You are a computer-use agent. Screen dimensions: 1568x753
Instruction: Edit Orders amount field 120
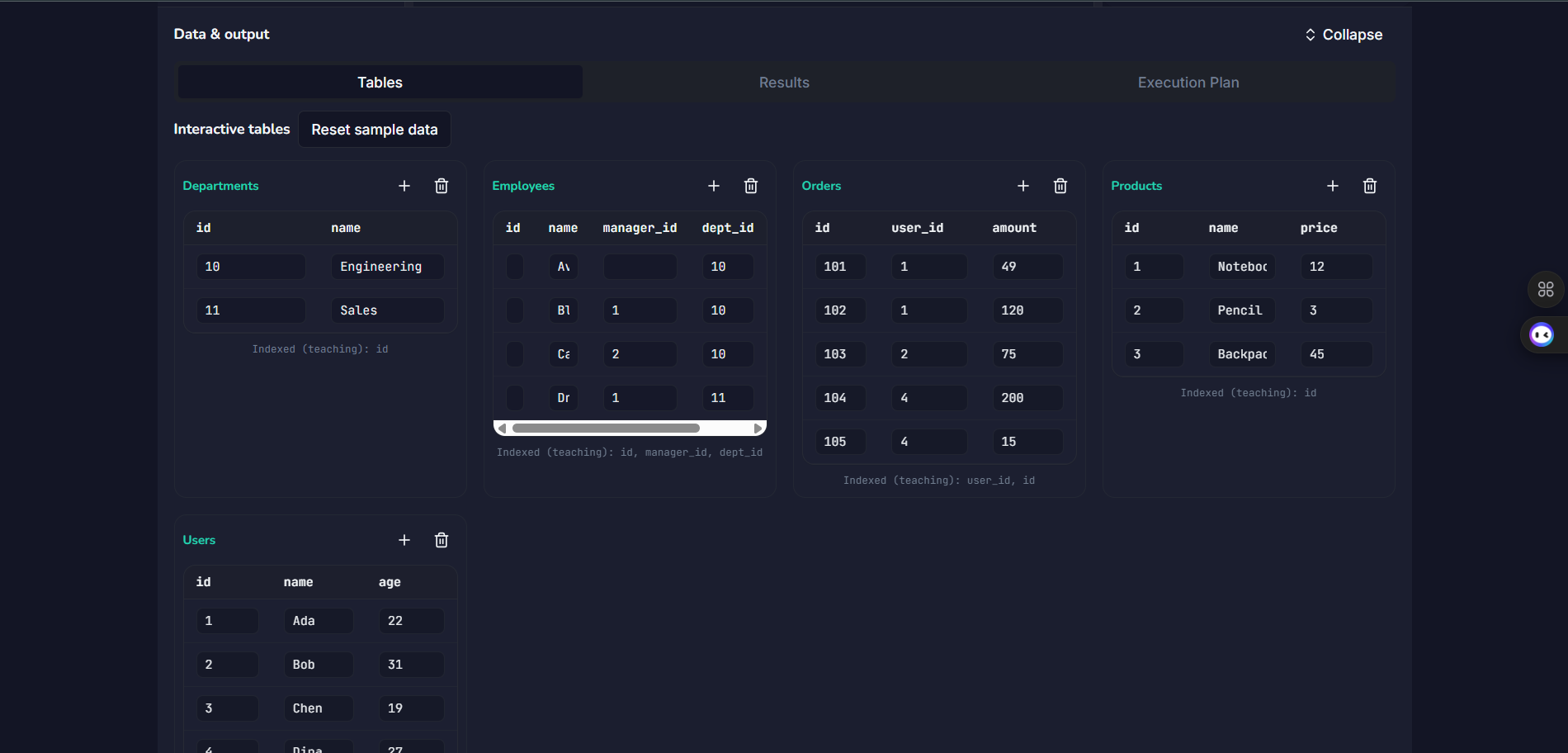tap(1027, 310)
